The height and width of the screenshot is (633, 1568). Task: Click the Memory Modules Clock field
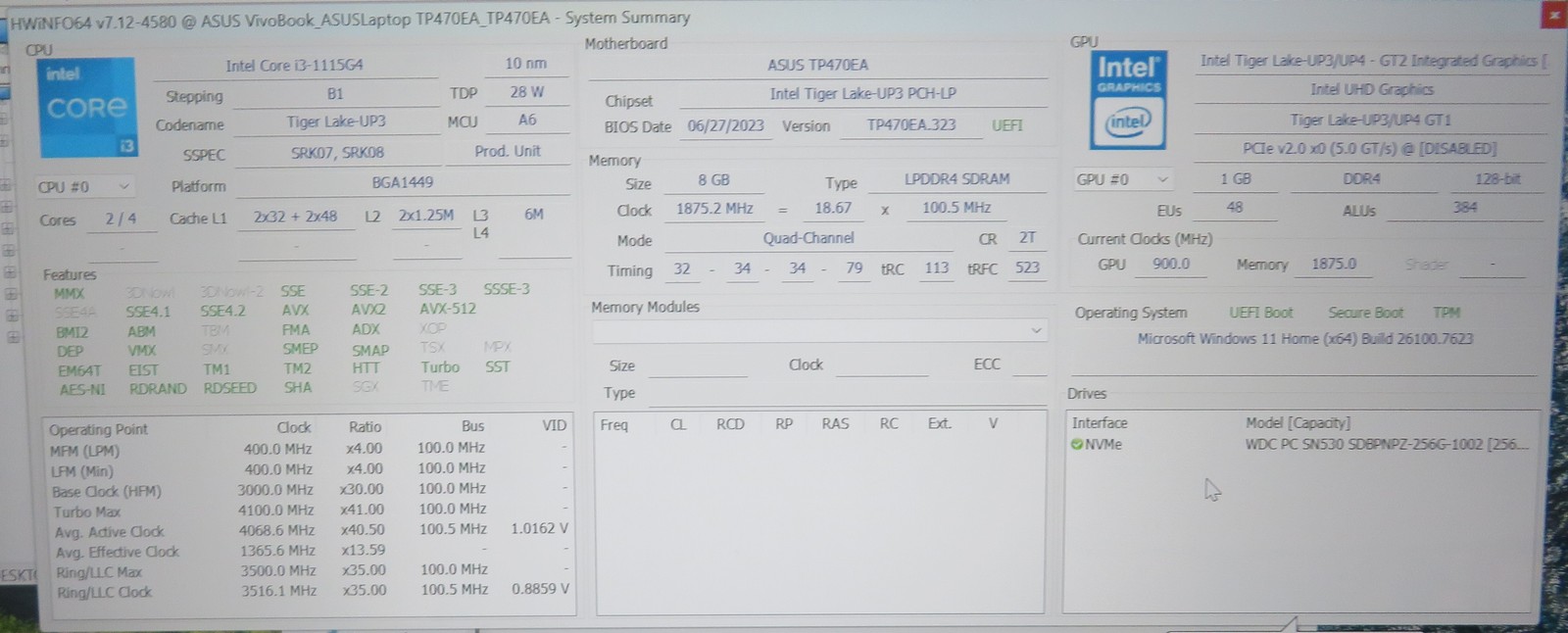881,365
